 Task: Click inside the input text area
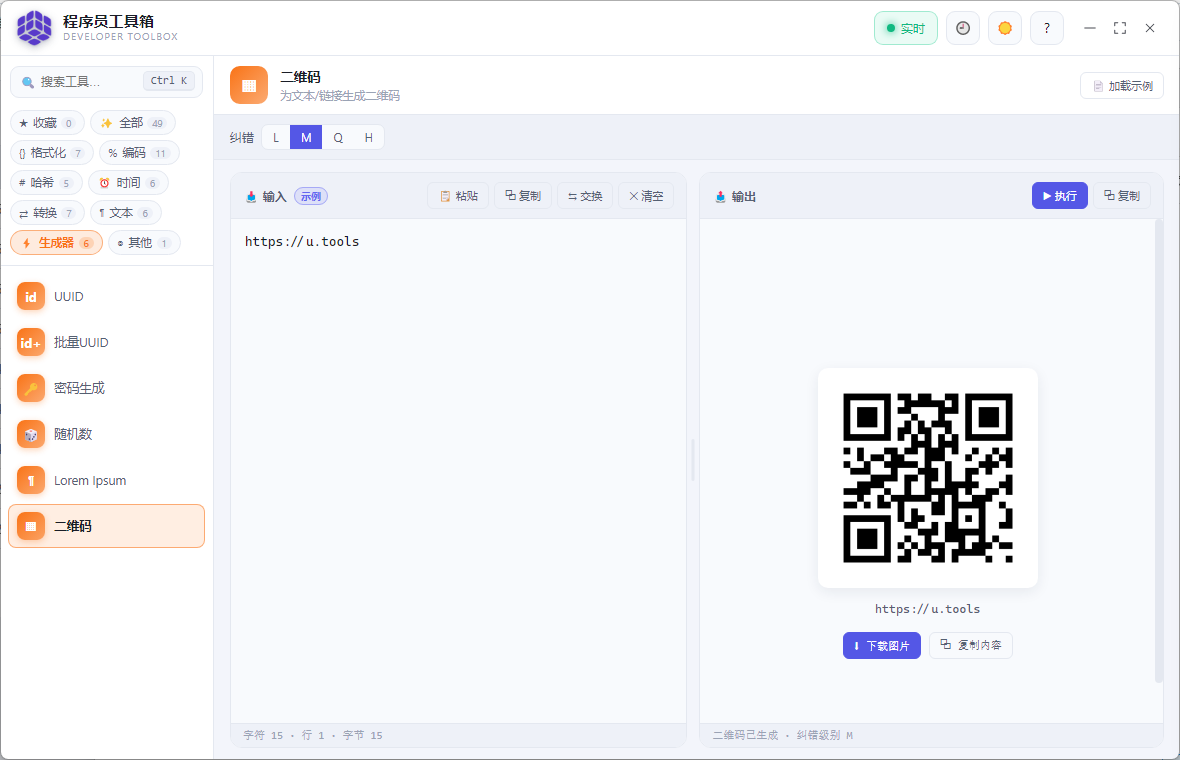coord(458,470)
